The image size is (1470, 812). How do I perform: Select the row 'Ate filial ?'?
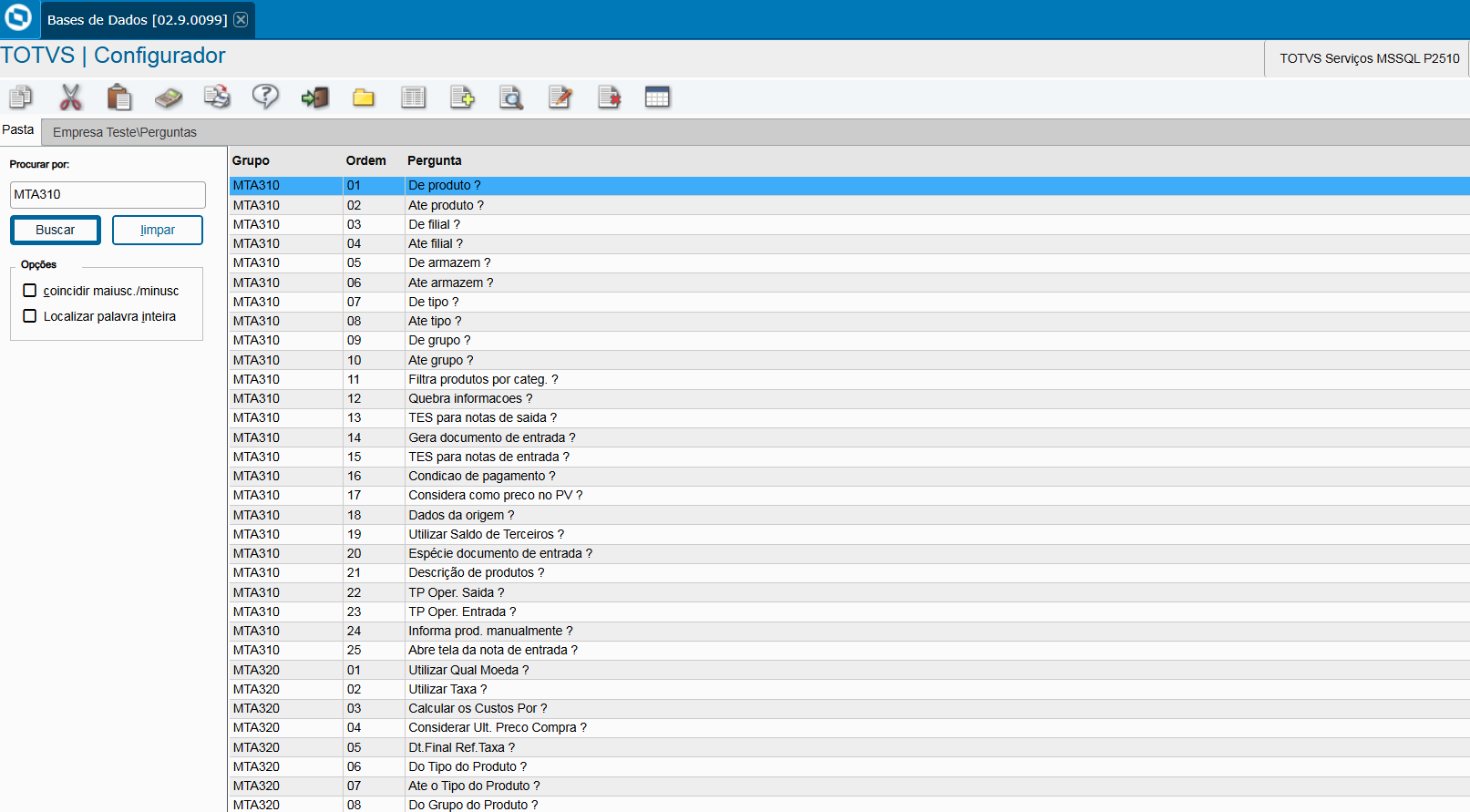click(849, 243)
